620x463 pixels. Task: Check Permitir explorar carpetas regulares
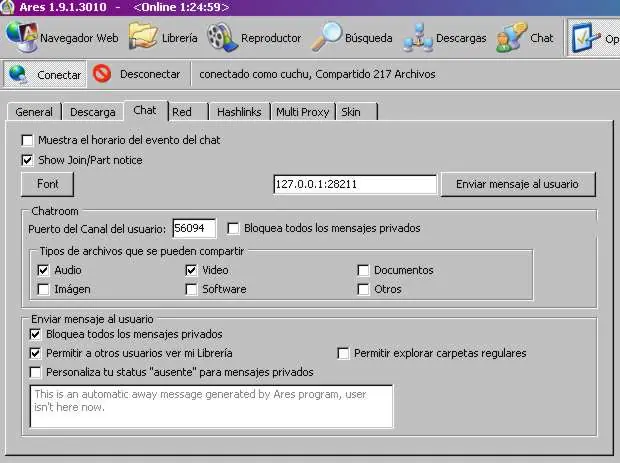tap(343, 353)
